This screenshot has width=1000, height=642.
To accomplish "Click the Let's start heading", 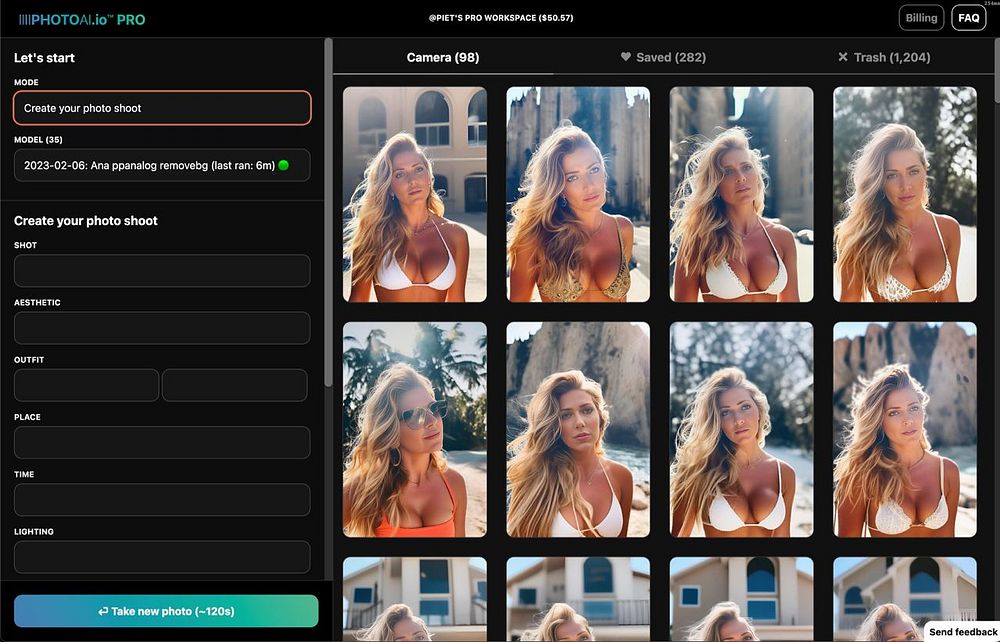I will click(x=44, y=57).
